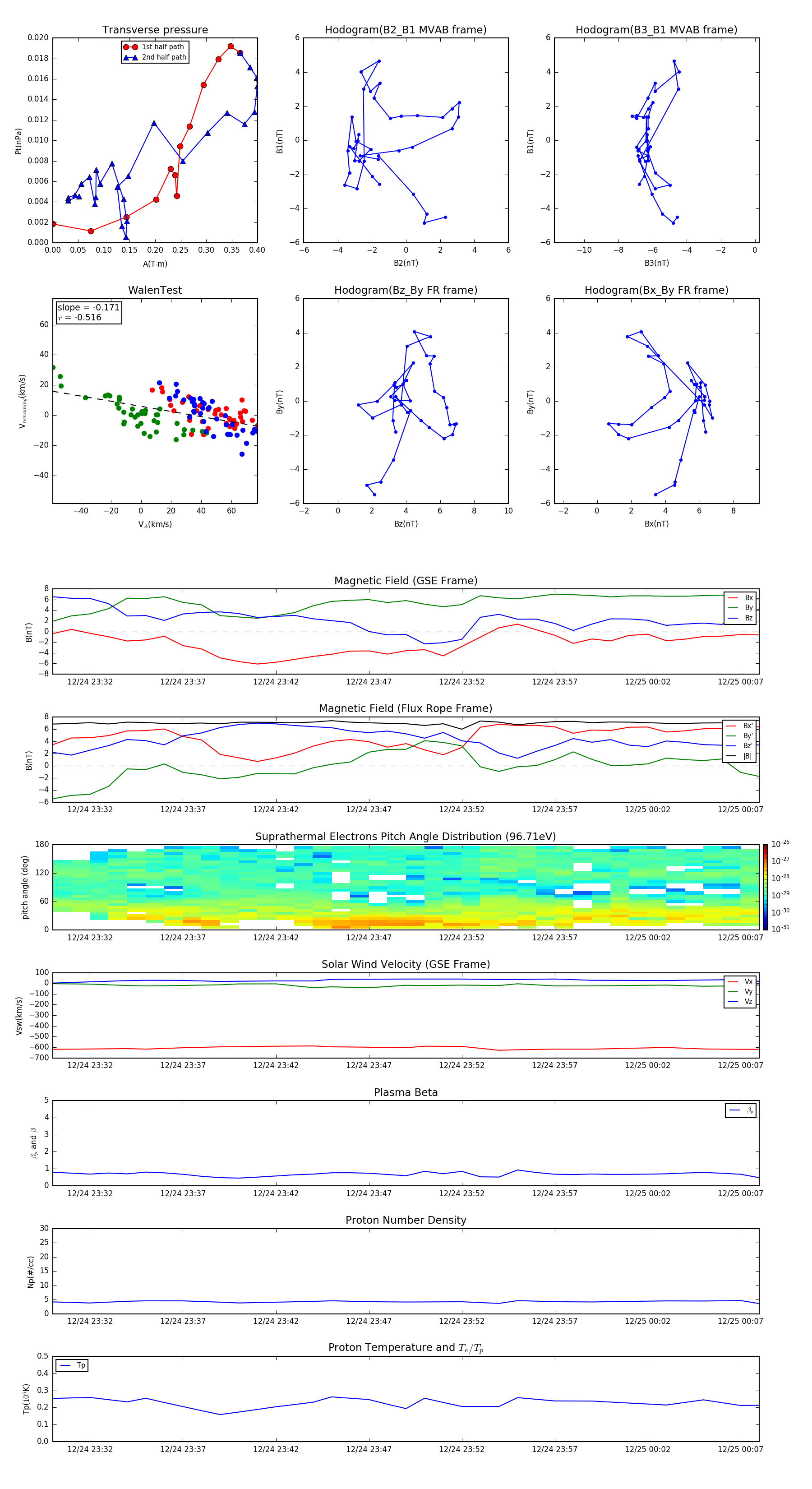Click the 'pitch angle (deg)' y-axis label
Viewport: 812px width, 1489px height.
tap(25, 887)
